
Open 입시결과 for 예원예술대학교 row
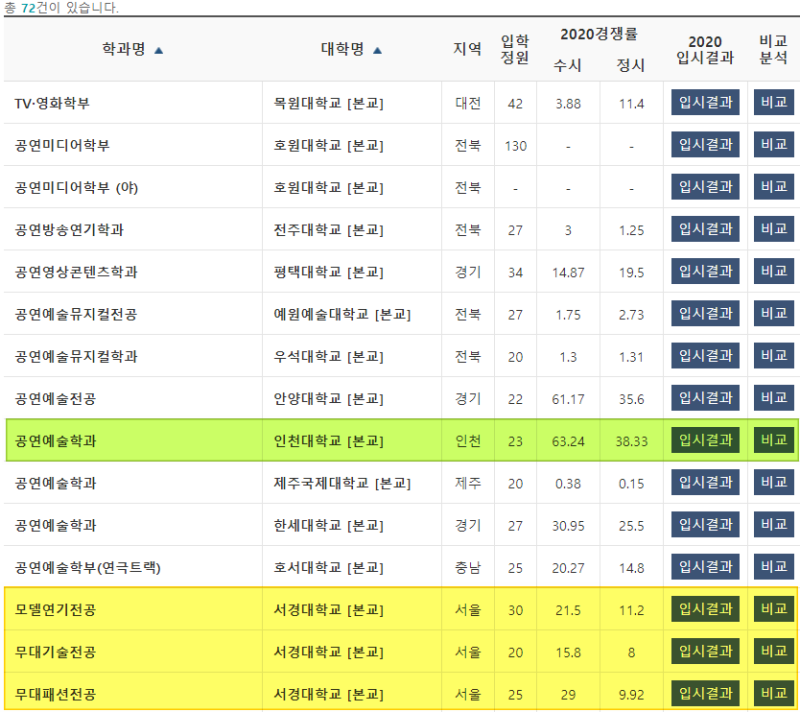coord(705,314)
